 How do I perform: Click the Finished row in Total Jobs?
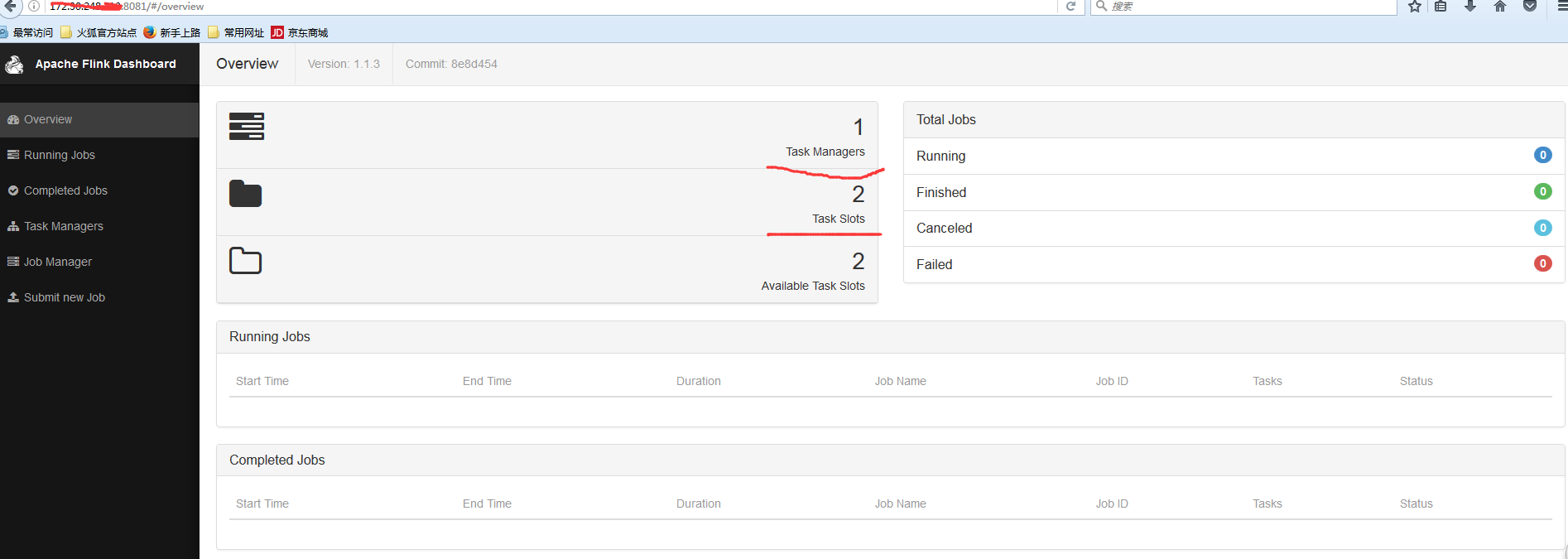[1234, 192]
